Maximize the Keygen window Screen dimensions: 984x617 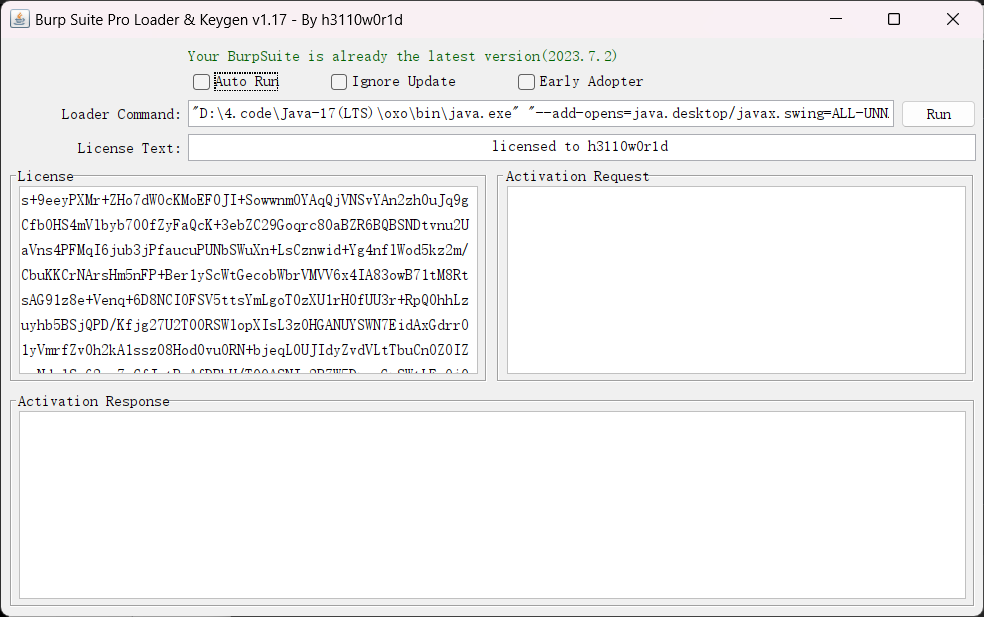[x=894, y=19]
